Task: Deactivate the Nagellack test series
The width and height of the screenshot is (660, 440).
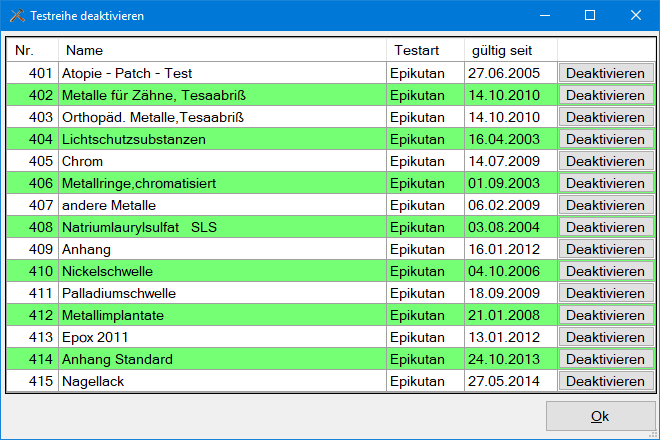Action: 605,381
